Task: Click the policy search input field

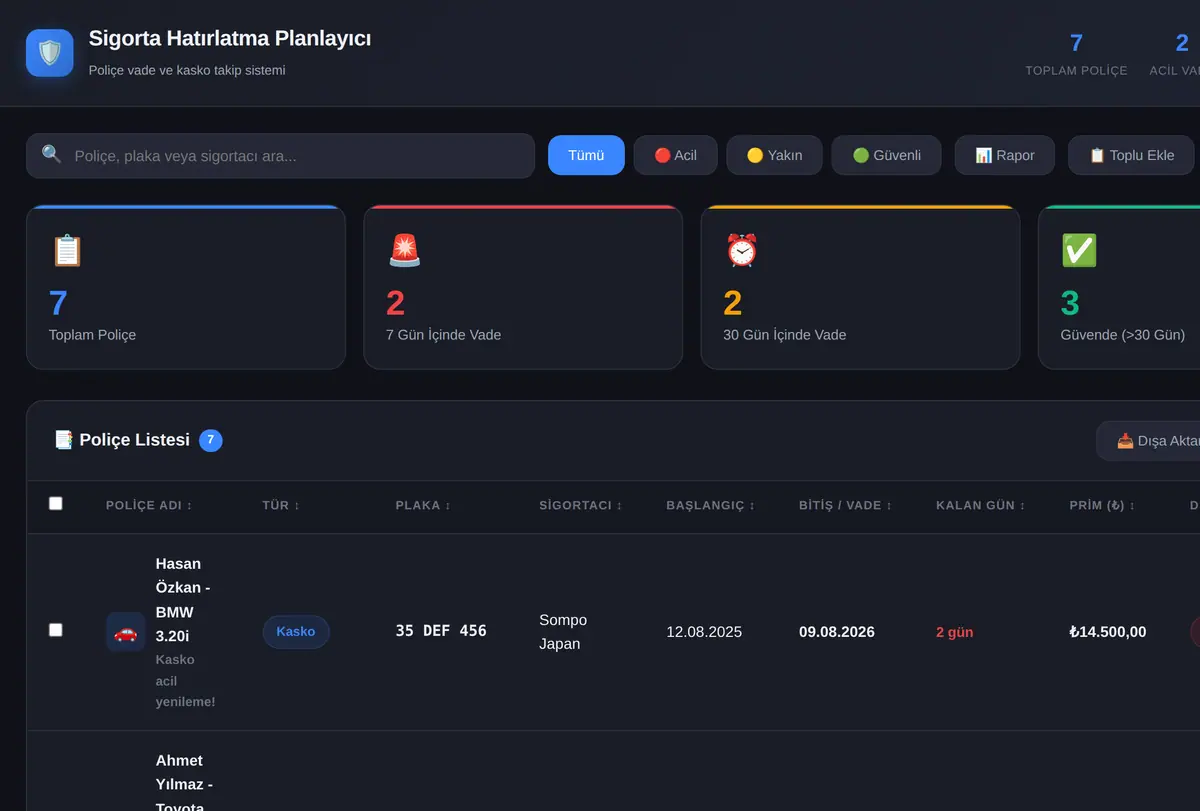Action: (x=280, y=156)
